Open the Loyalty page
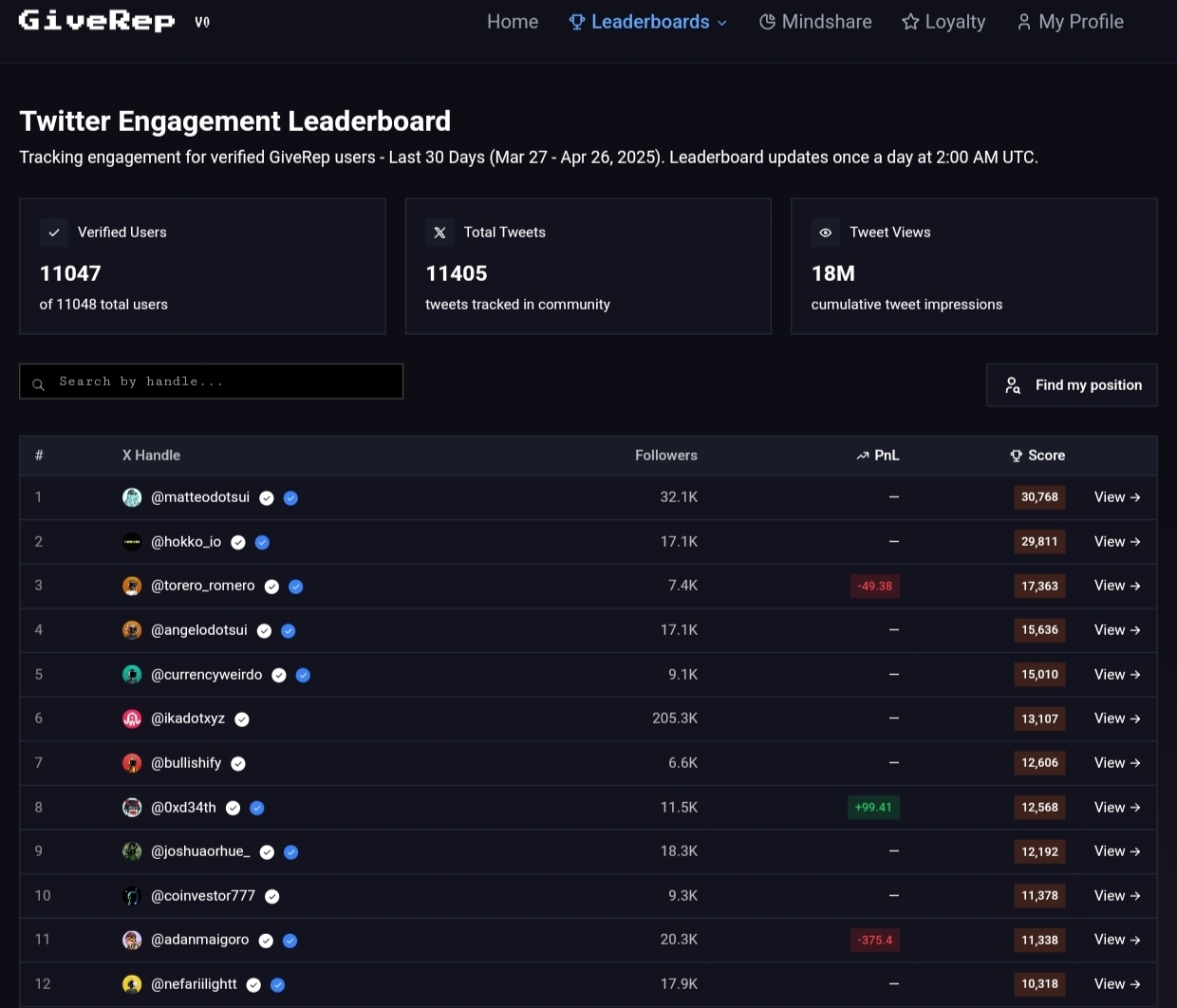Screen dimensions: 1177x1008 943,22
